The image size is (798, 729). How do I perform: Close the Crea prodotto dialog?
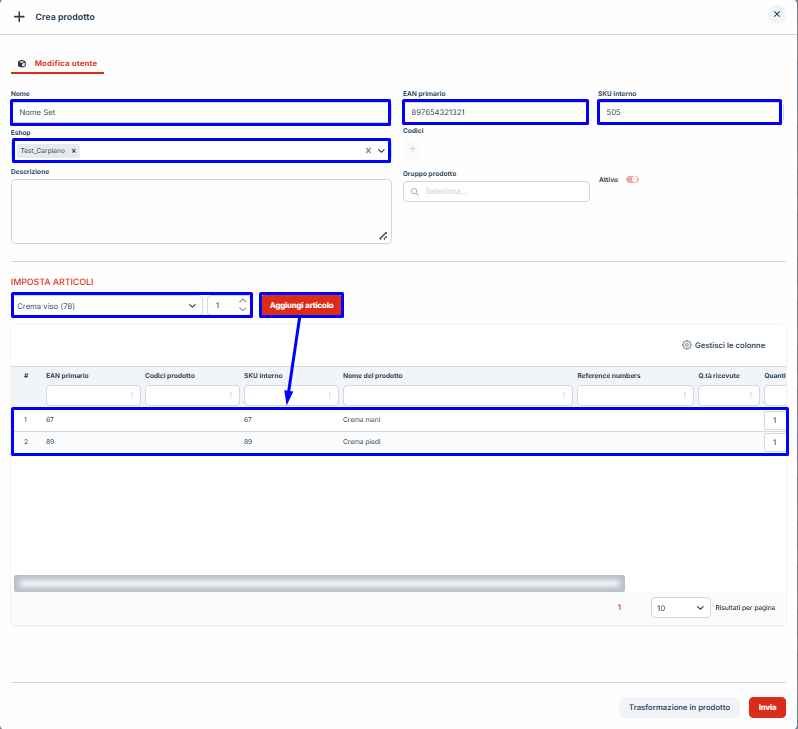tap(776, 15)
